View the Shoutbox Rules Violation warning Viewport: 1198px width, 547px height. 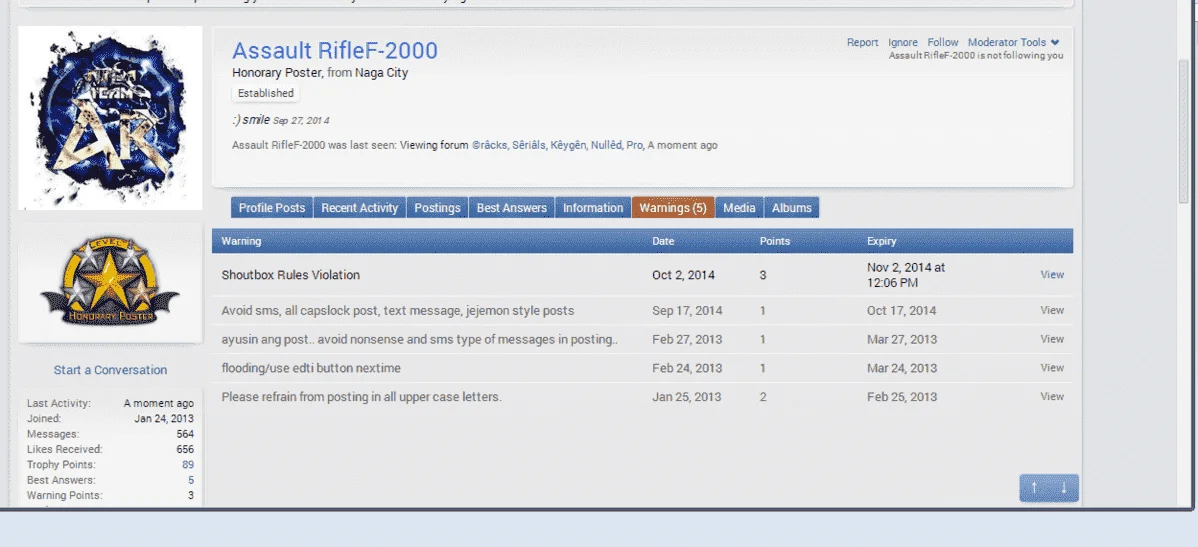pyautogui.click(x=1052, y=274)
